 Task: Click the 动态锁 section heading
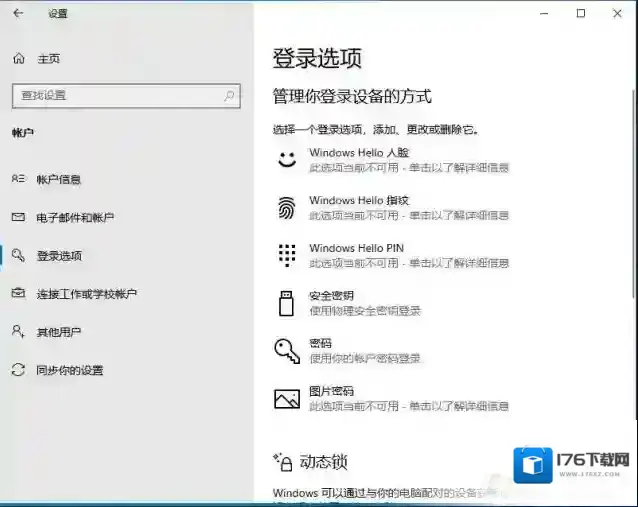click(x=323, y=462)
